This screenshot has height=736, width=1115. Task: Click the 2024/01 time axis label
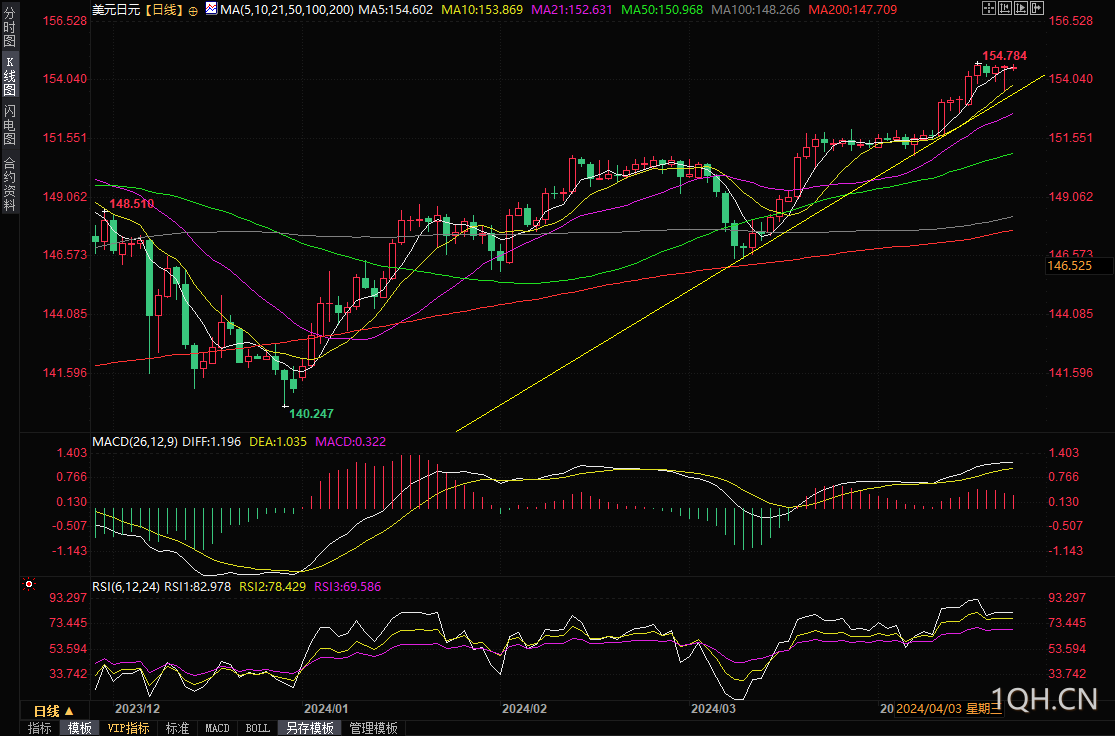coord(326,708)
